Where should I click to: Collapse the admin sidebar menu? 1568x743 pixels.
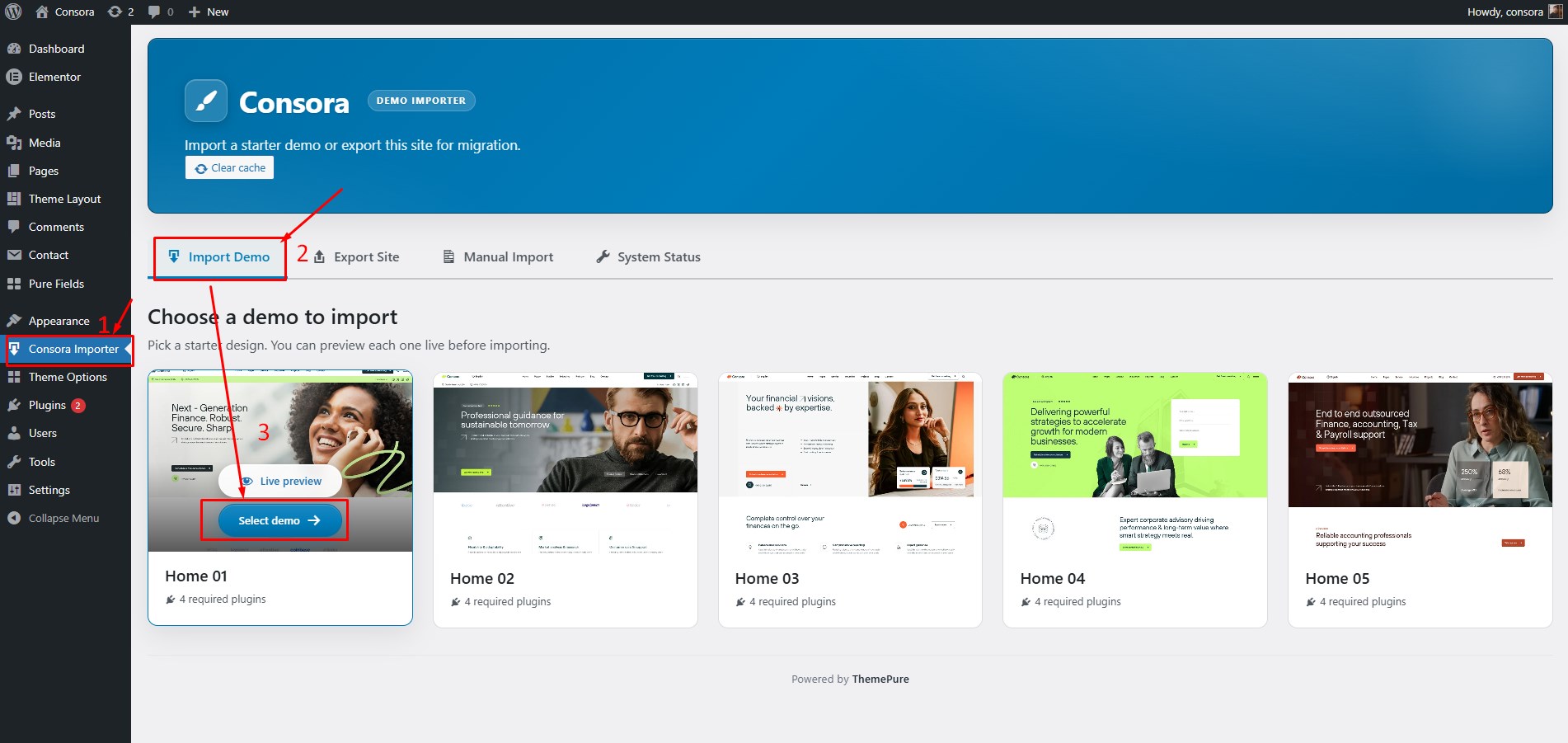coord(53,518)
